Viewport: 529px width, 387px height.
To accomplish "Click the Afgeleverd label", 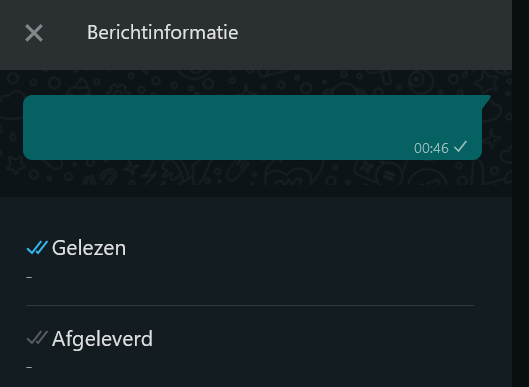I will click(x=103, y=339).
